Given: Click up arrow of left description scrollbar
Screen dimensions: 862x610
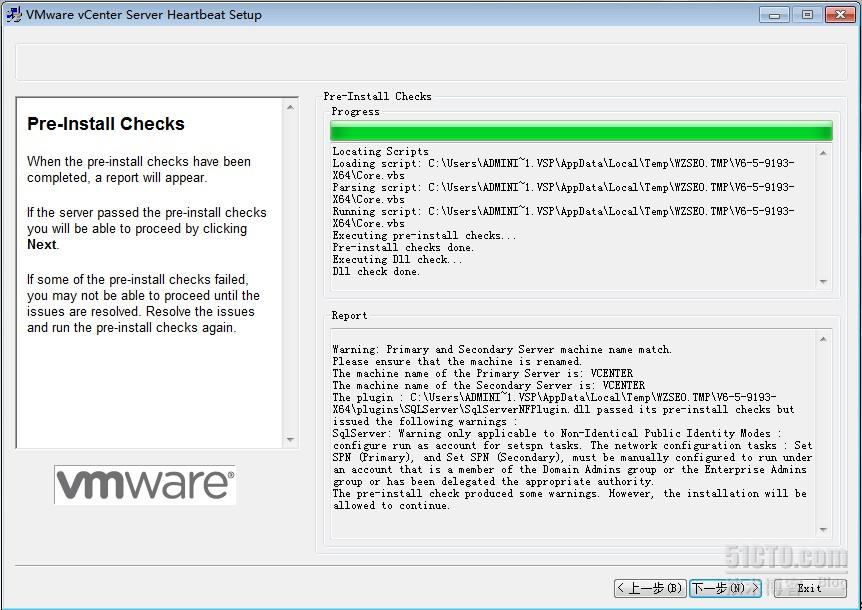Looking at the screenshot, I should coord(290,107).
